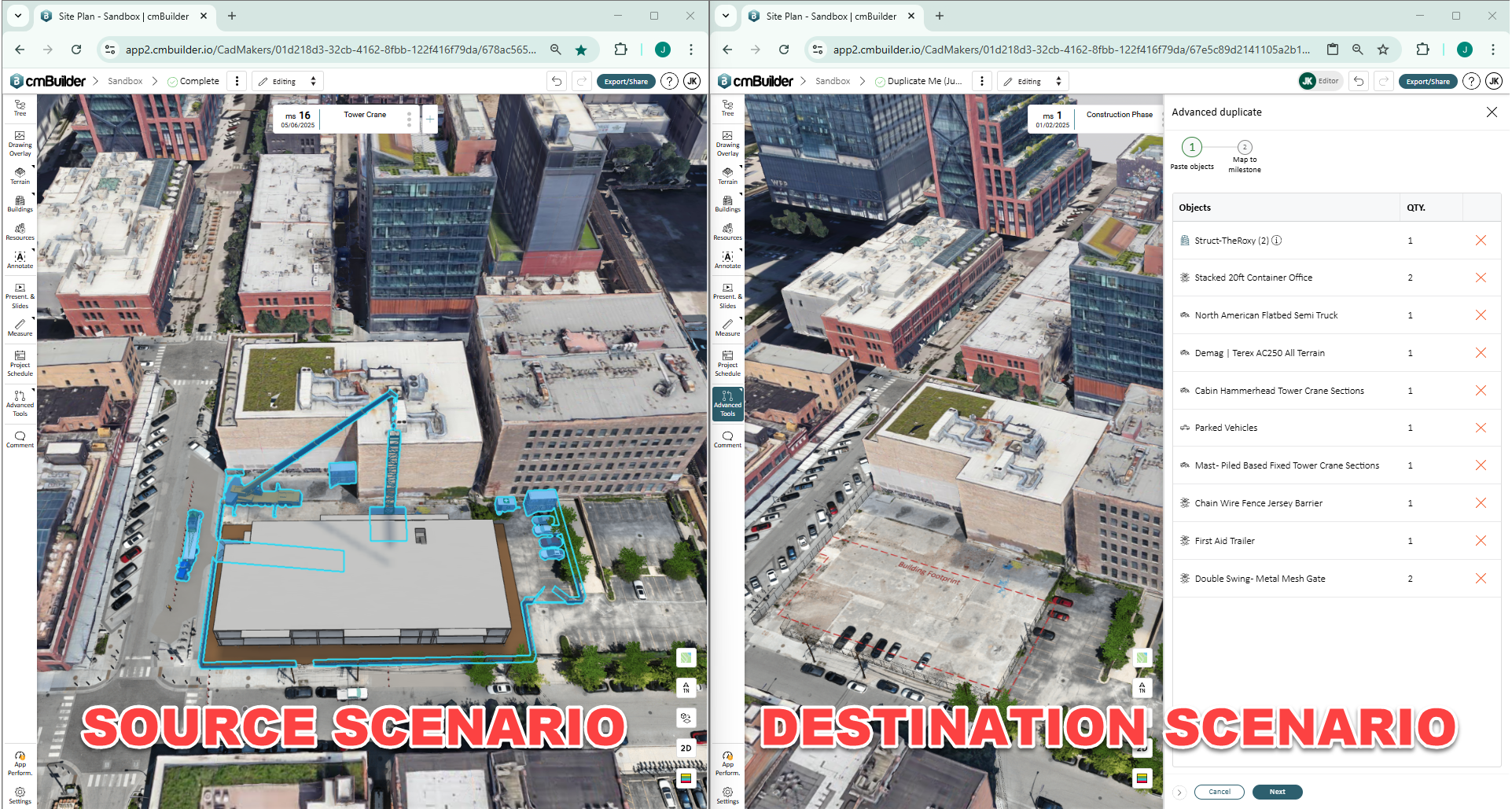Toggle color layers button in destination window
Screen dimensions: 1512x809
click(x=1142, y=778)
